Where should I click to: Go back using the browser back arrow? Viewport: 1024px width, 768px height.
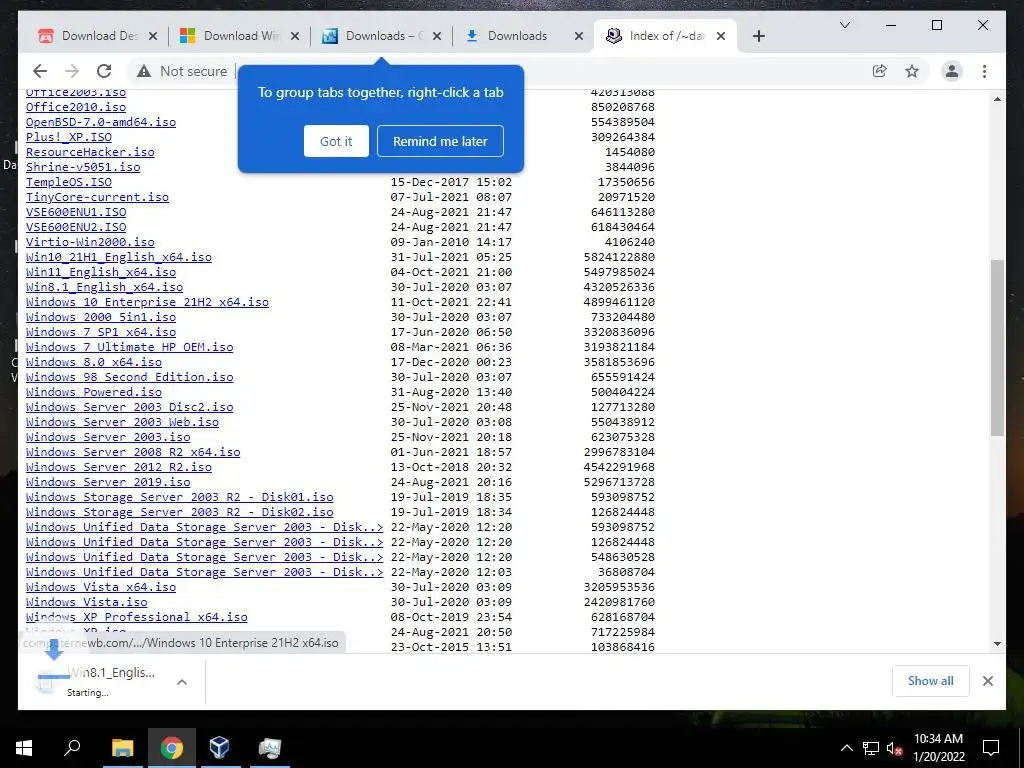40,71
